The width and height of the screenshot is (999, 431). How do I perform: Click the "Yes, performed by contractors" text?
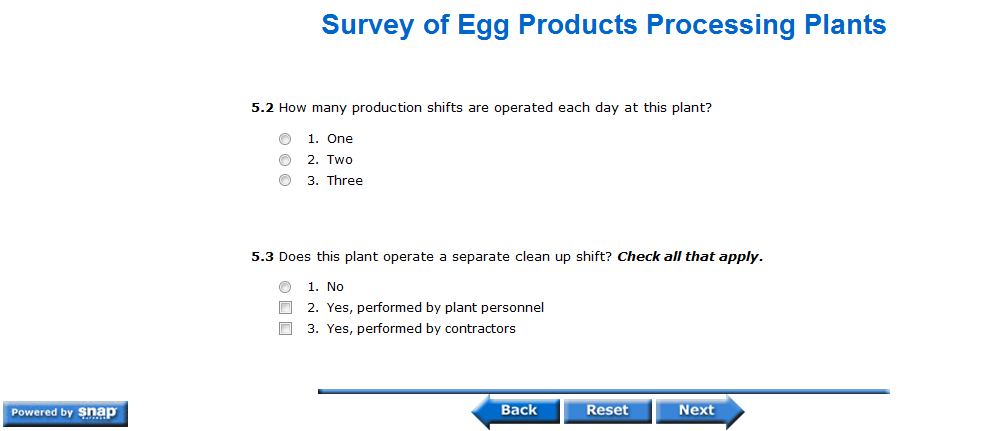(421, 329)
